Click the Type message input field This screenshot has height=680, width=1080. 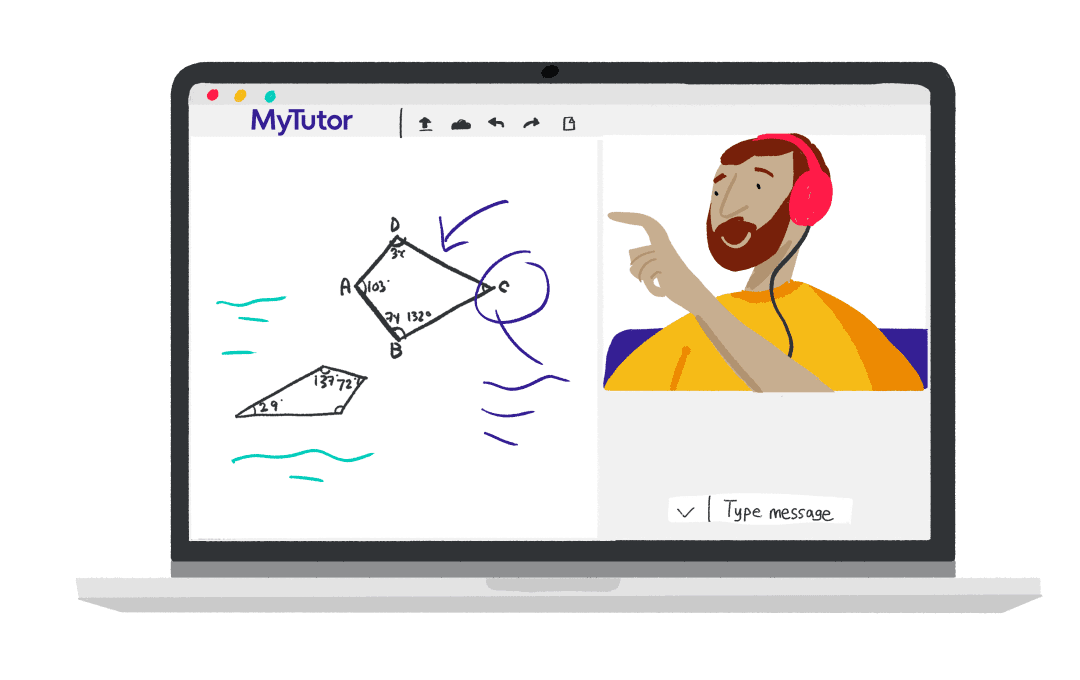[778, 511]
